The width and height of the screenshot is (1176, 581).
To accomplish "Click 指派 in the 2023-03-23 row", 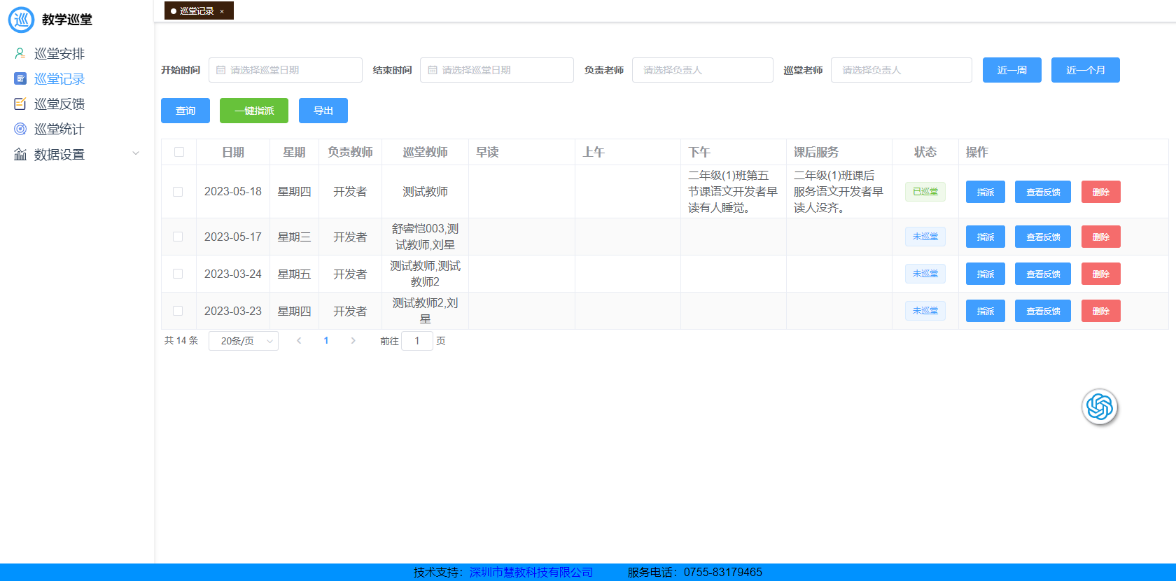I will (986, 310).
